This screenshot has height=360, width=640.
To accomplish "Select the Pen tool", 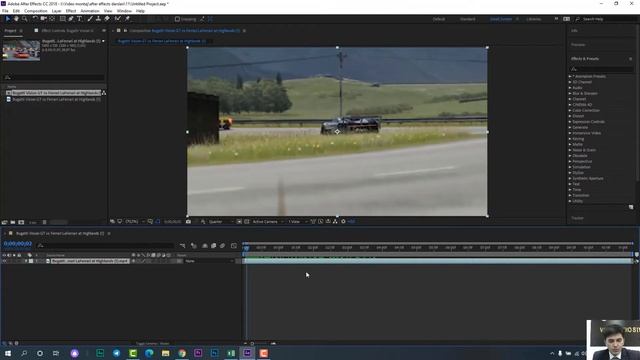I will 71,19.
